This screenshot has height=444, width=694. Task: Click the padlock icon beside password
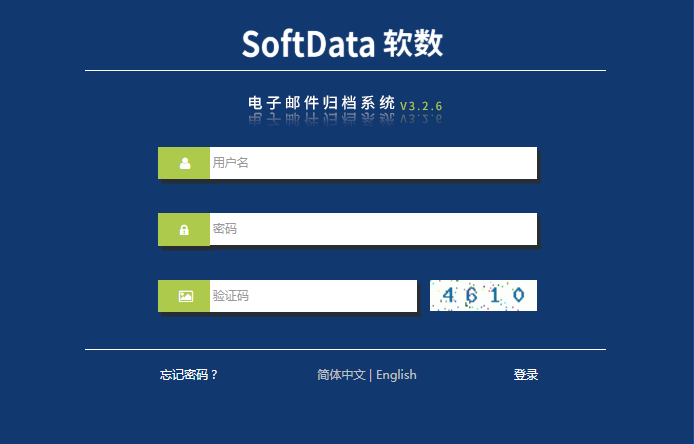(x=185, y=229)
